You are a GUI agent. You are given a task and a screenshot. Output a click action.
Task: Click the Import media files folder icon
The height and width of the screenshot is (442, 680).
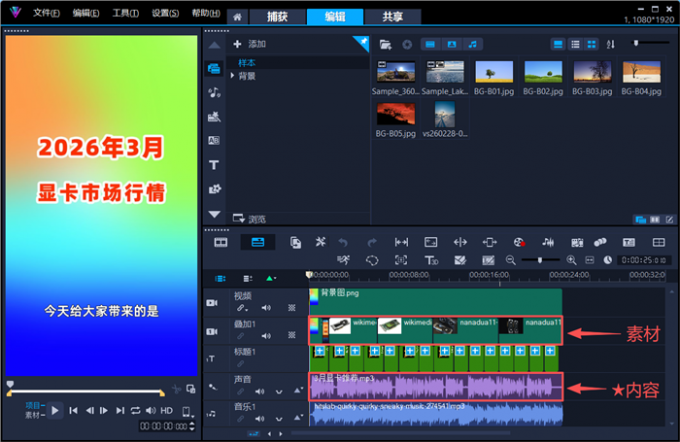385,44
